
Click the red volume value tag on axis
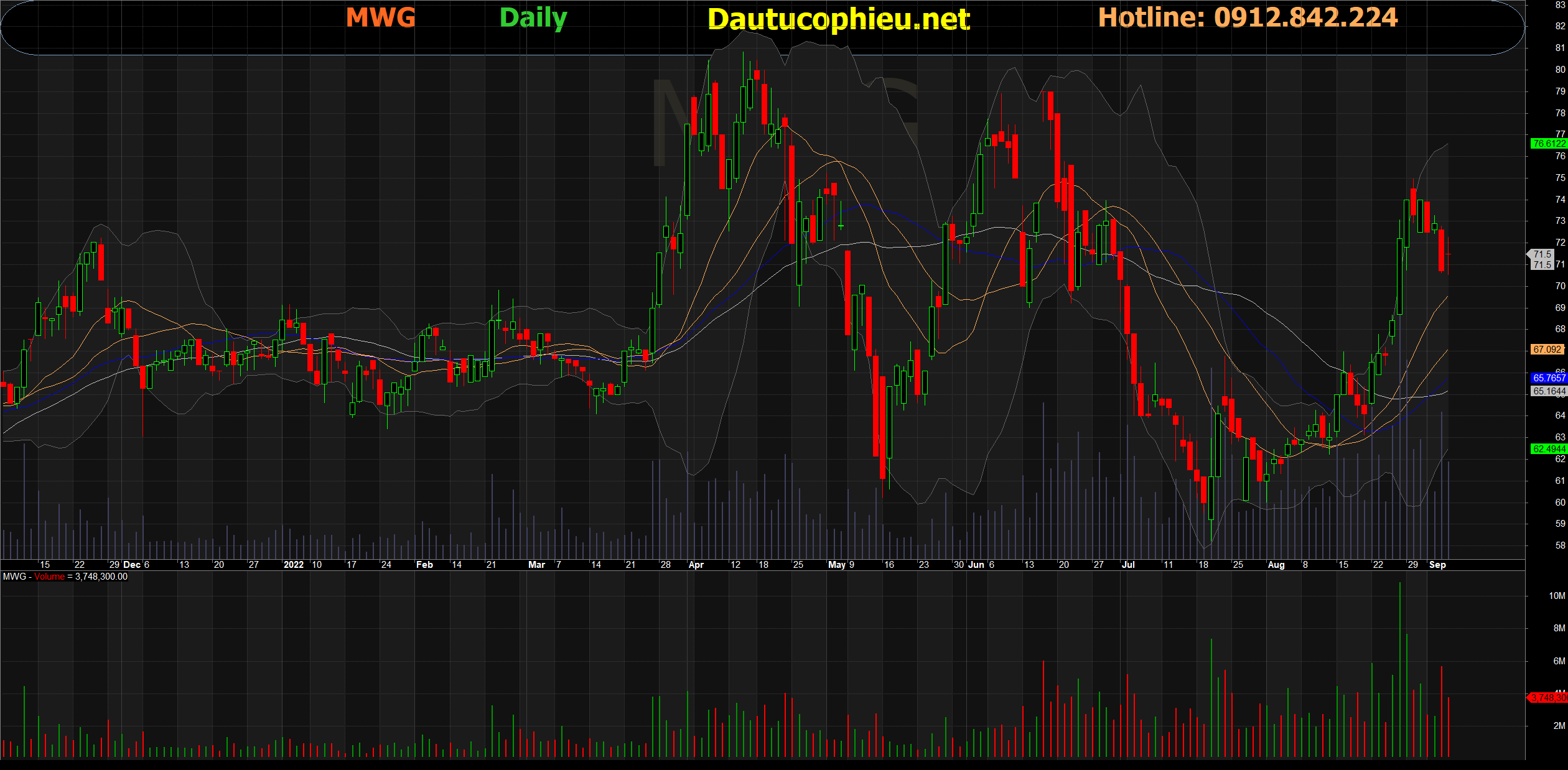(x=1548, y=698)
